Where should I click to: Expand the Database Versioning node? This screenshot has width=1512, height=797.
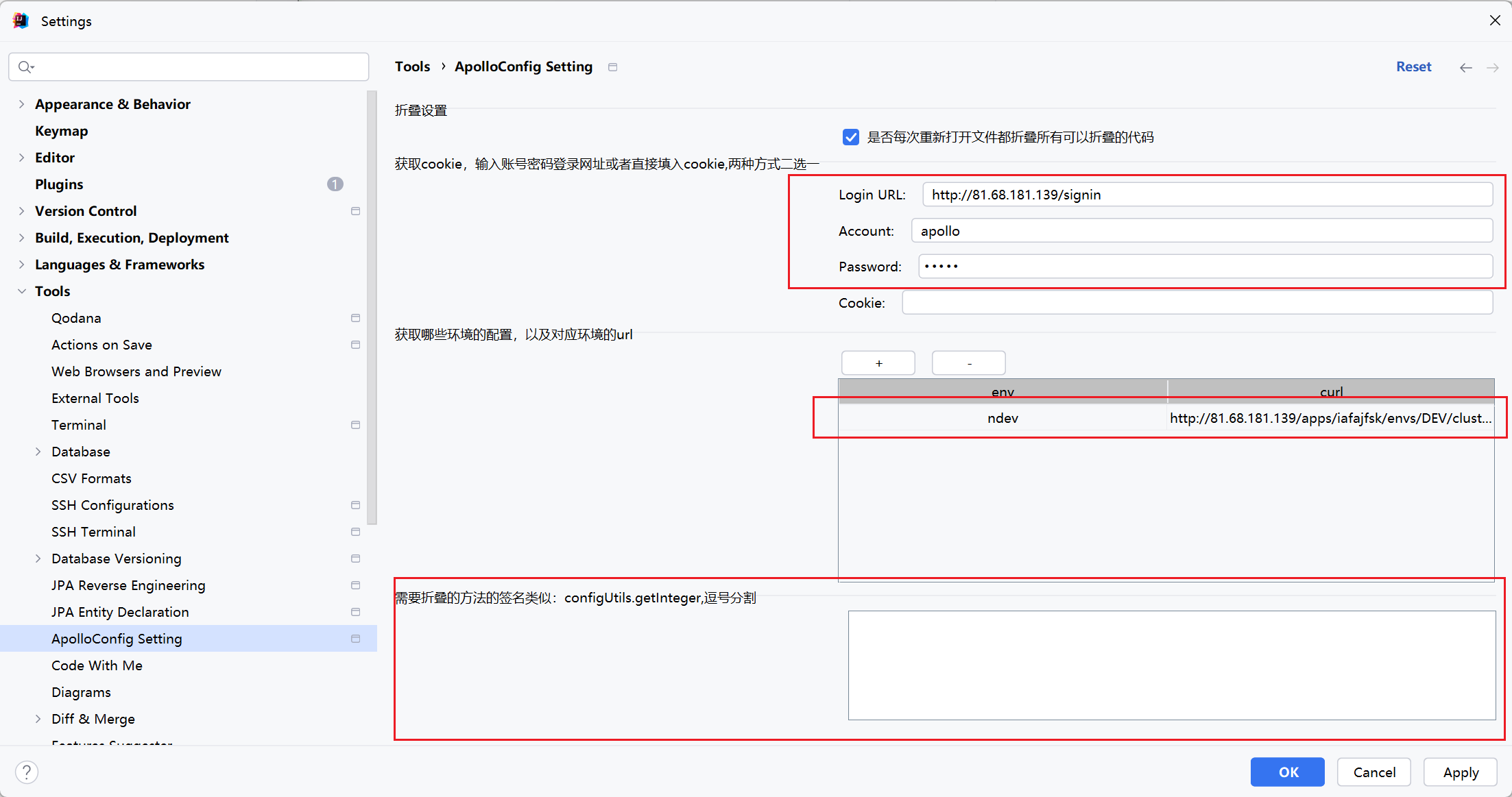click(x=38, y=559)
